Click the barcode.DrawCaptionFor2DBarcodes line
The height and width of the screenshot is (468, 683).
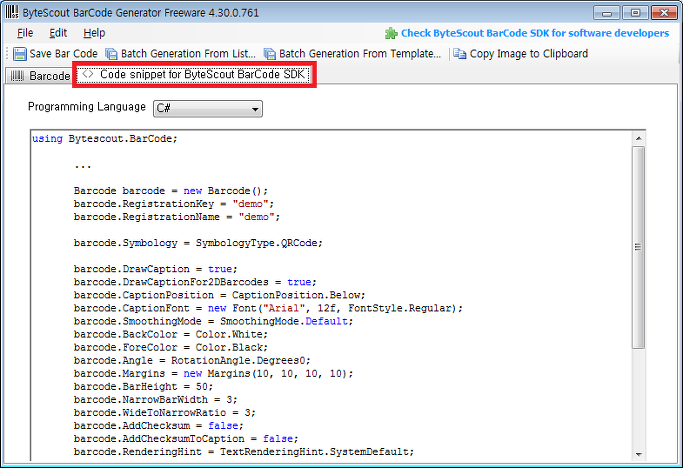coord(195,282)
